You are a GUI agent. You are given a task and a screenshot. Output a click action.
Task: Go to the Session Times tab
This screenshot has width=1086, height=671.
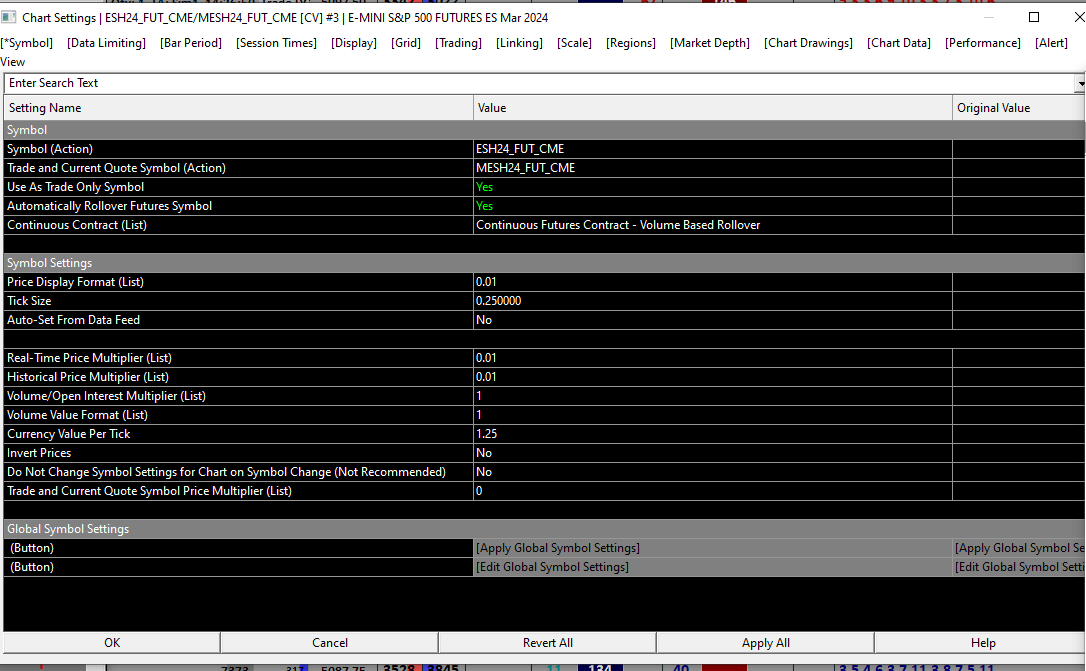click(x=276, y=43)
